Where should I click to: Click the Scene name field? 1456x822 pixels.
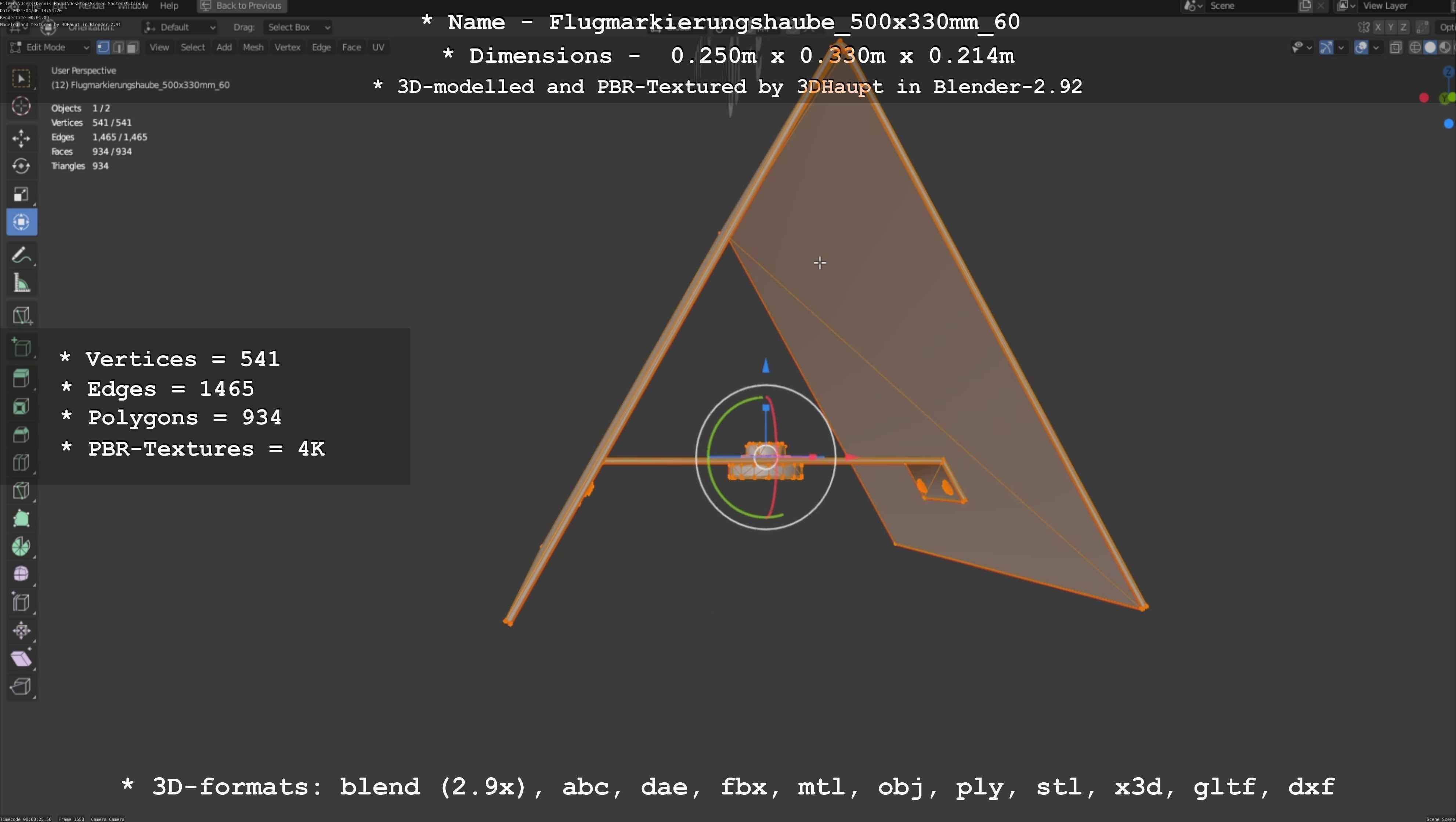coord(1251,6)
